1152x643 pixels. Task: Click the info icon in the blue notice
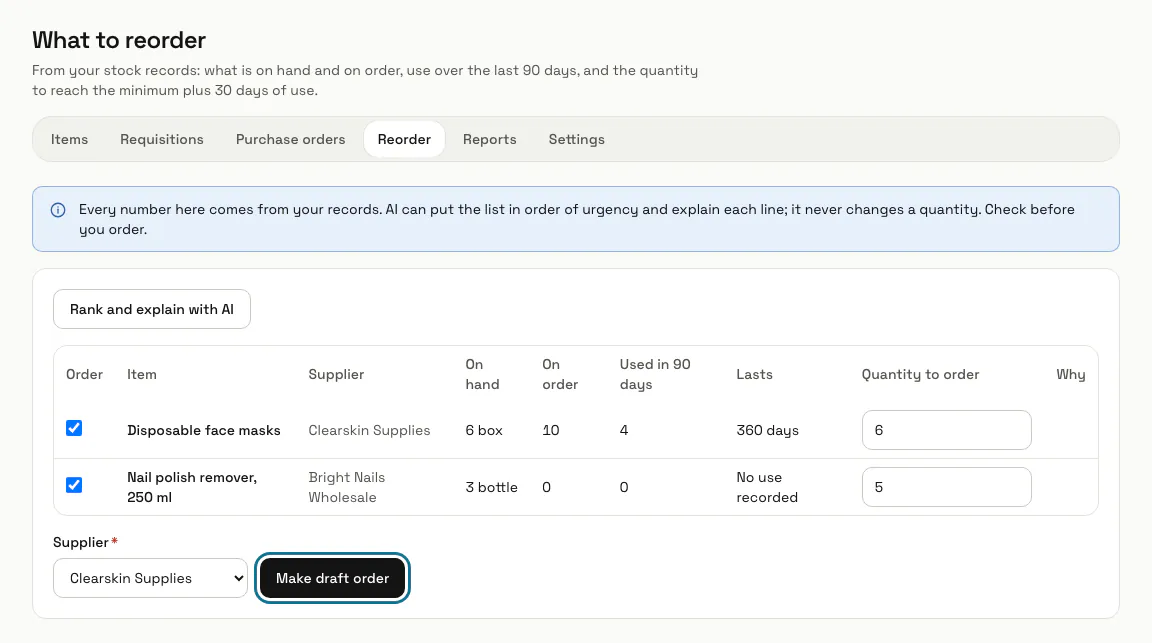tap(58, 210)
